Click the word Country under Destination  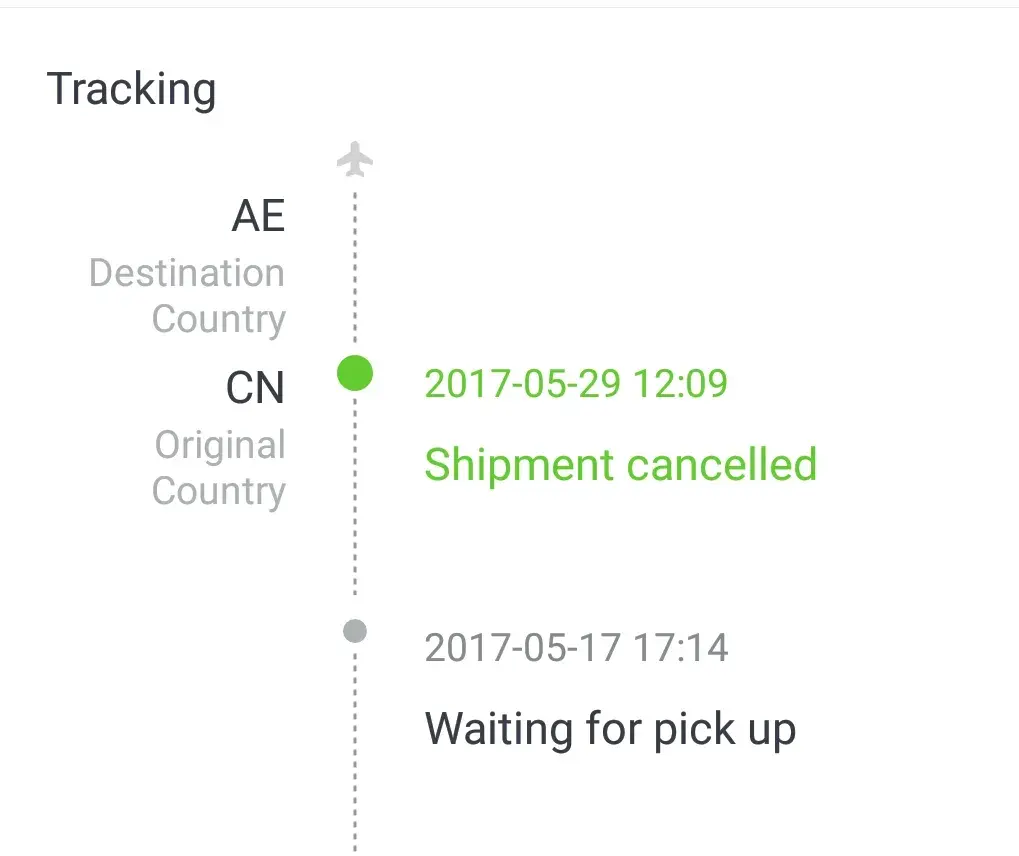(x=219, y=320)
